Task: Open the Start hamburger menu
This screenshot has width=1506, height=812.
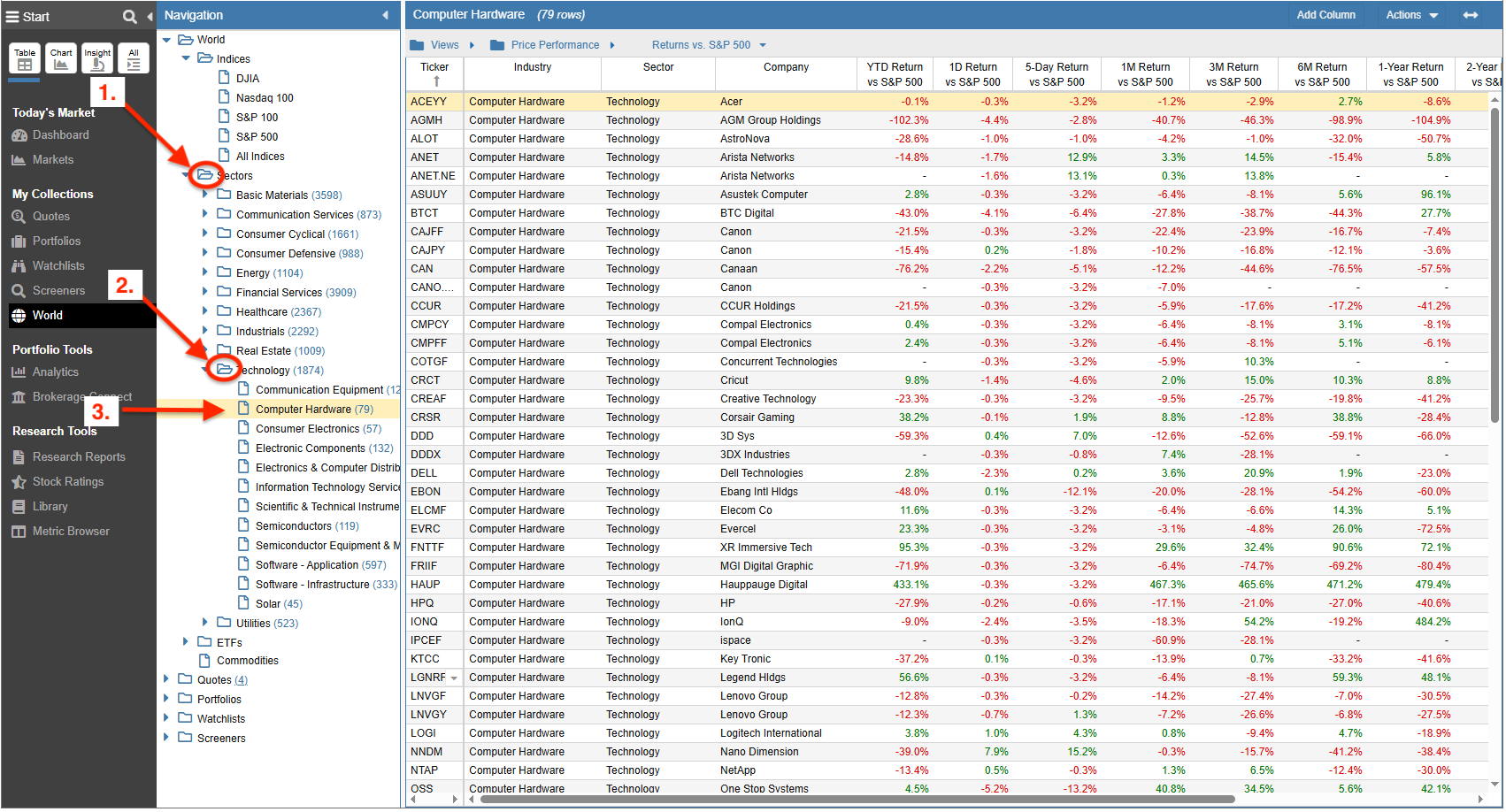Action: pyautogui.click(x=12, y=17)
